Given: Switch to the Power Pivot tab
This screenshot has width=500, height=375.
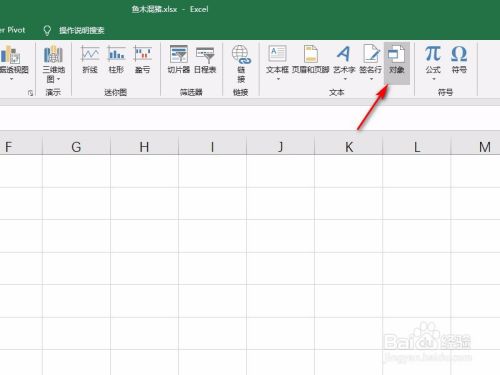Looking at the screenshot, I should 13,30.
